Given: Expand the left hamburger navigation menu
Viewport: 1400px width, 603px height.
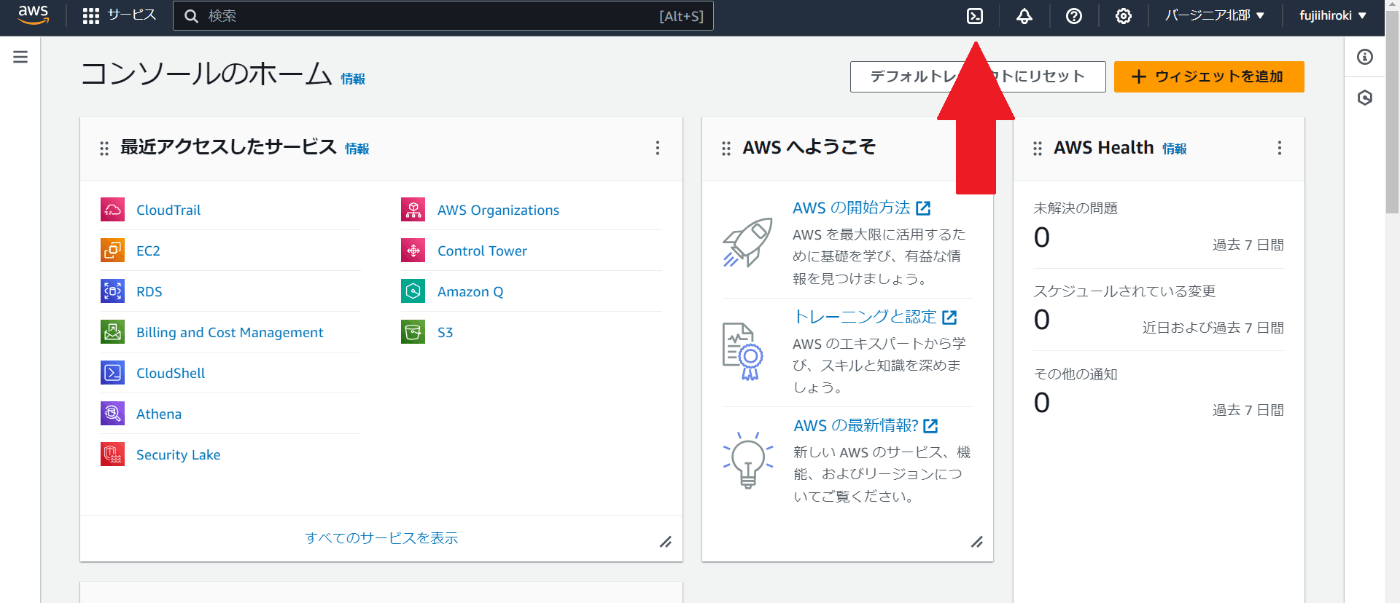Looking at the screenshot, I should pos(20,57).
